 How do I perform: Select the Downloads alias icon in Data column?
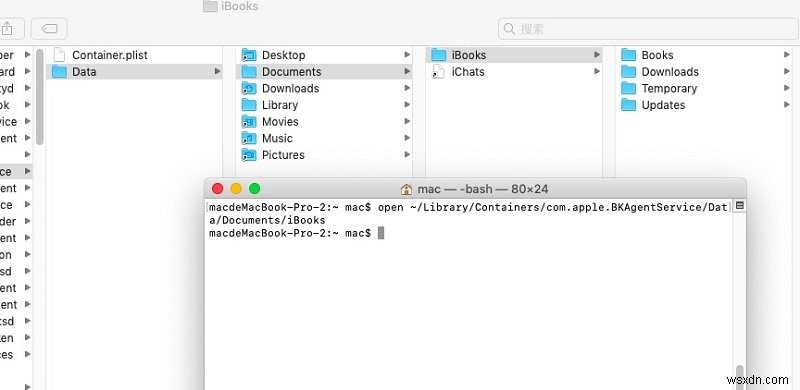click(248, 88)
